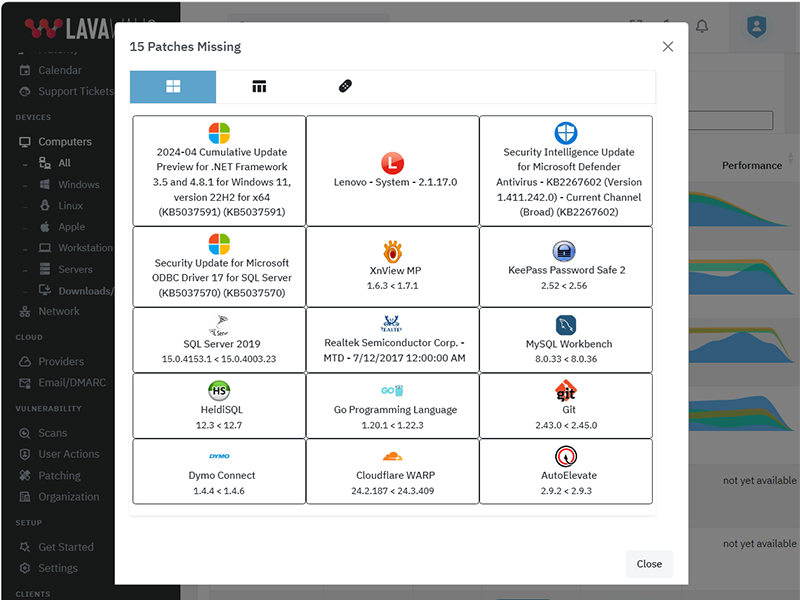
Task: Click the ODBC Driver update Windows logo icon
Action: 219,244
